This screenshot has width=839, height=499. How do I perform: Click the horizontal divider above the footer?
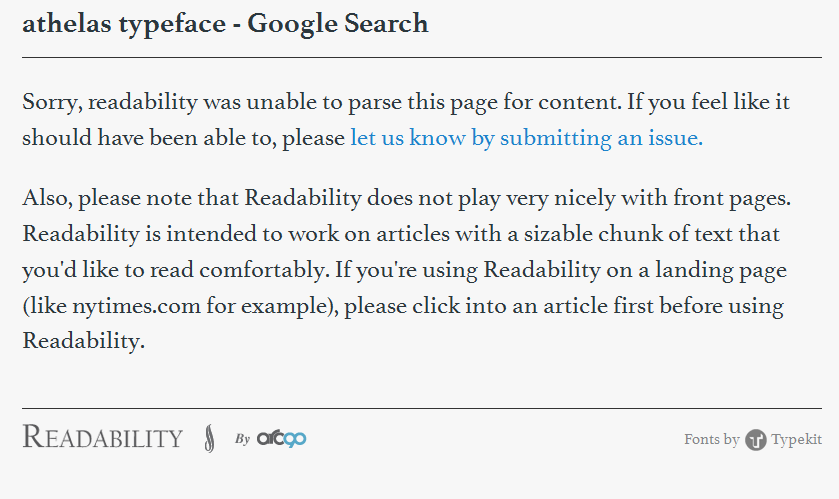tap(421, 408)
